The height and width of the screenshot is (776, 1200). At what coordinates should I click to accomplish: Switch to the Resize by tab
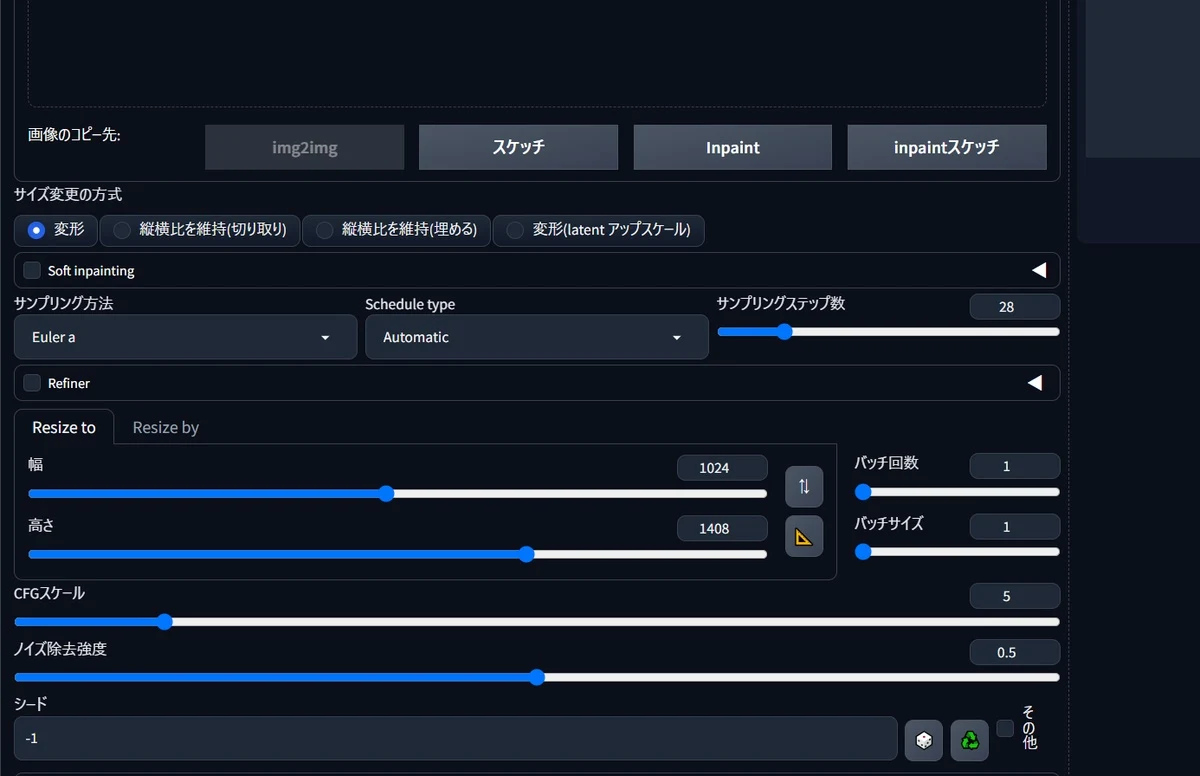(166, 427)
